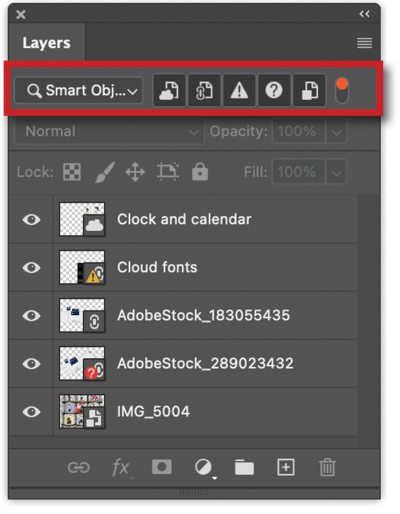Close the Layers panel
Viewport: 400px width, 514px height.
pyautogui.click(x=21, y=14)
